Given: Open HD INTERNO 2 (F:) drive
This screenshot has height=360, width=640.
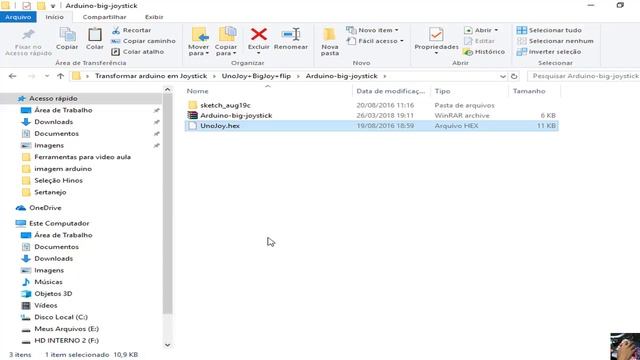Looking at the screenshot, I should pos(67,340).
